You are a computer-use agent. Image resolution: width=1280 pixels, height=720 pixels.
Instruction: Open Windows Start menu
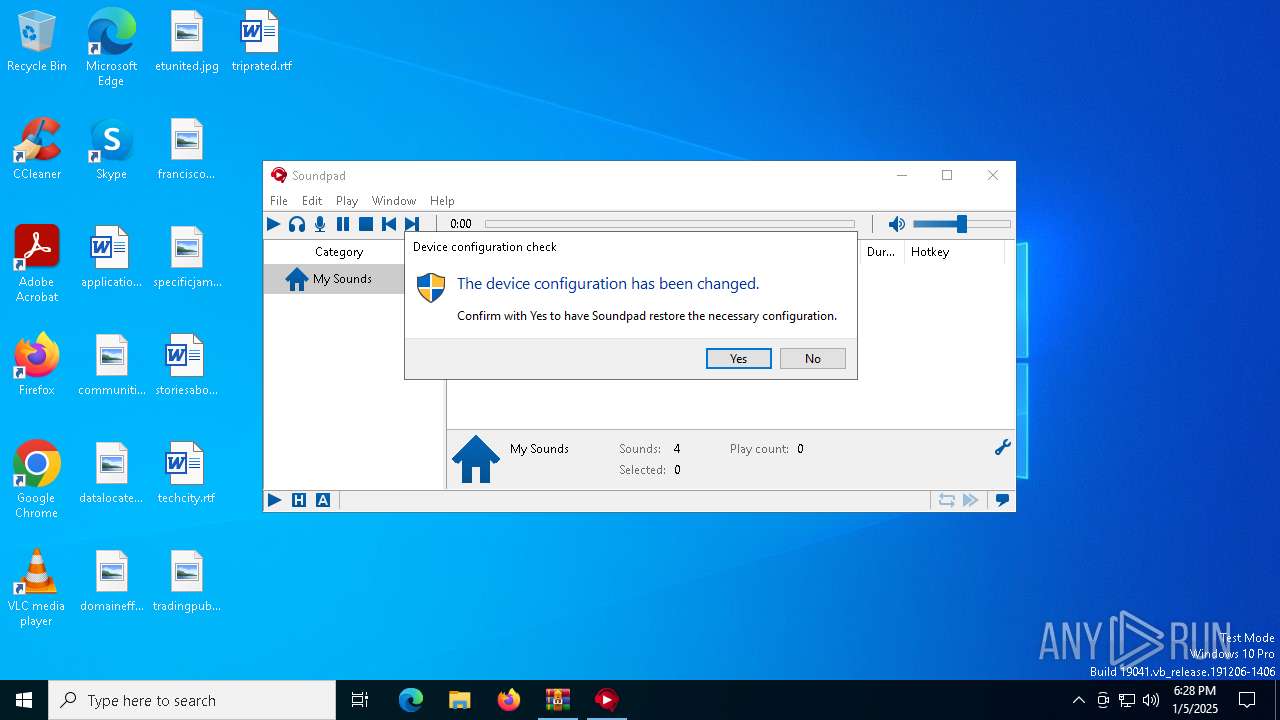tap(24, 700)
